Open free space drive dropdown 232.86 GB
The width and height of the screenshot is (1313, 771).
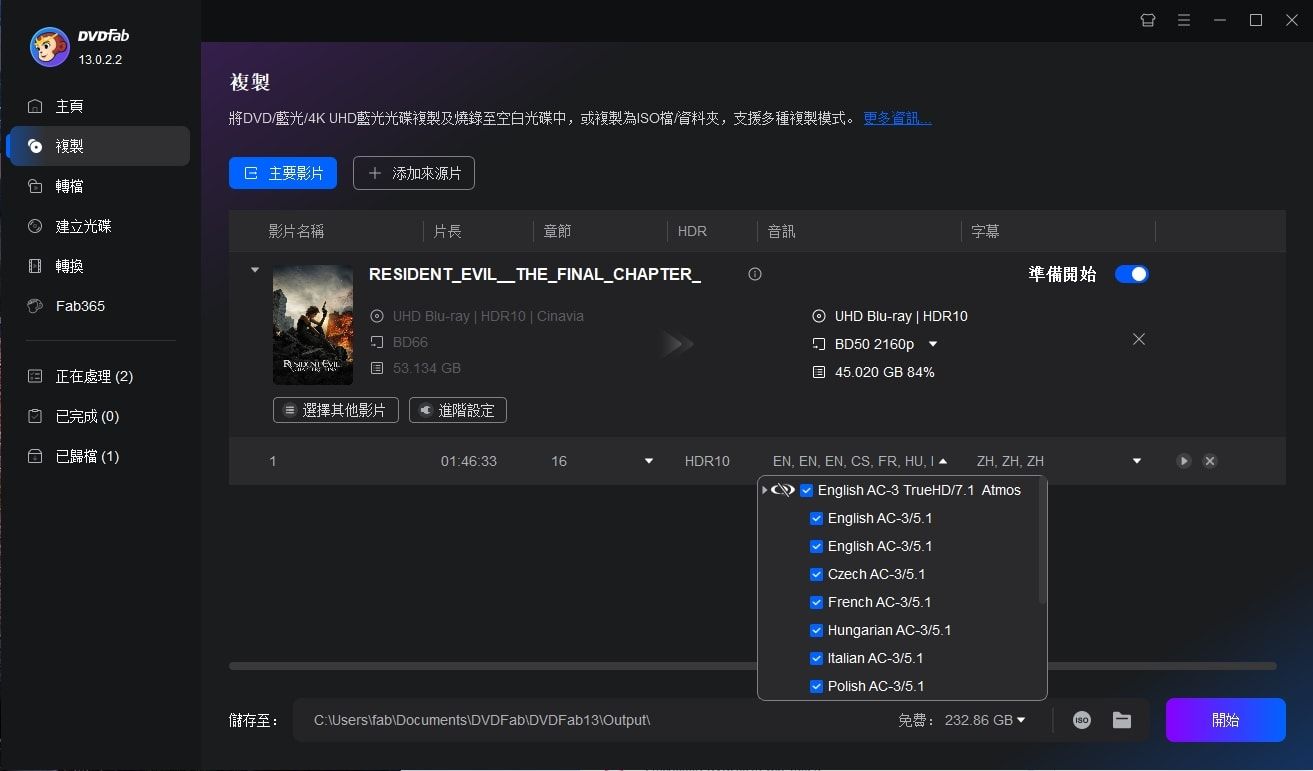[1021, 720]
